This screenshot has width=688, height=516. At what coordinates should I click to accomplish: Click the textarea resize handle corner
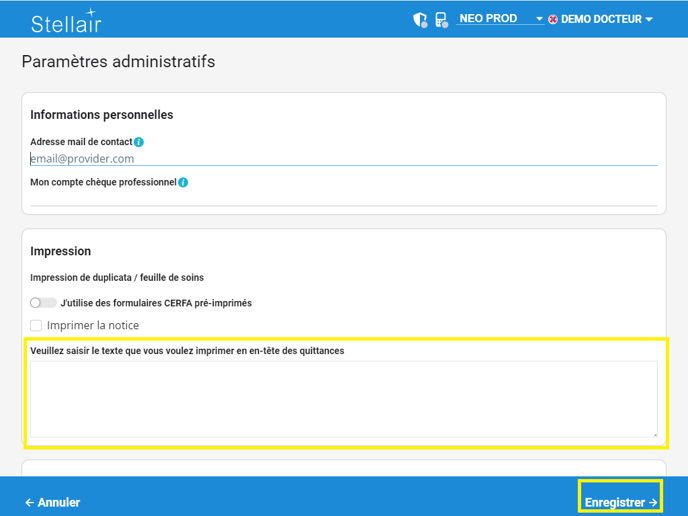pos(655,434)
